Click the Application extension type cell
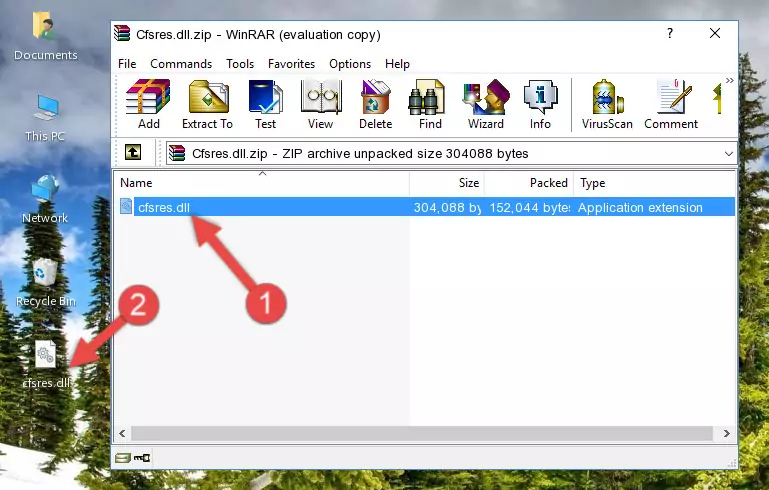The image size is (769, 490). [640, 207]
